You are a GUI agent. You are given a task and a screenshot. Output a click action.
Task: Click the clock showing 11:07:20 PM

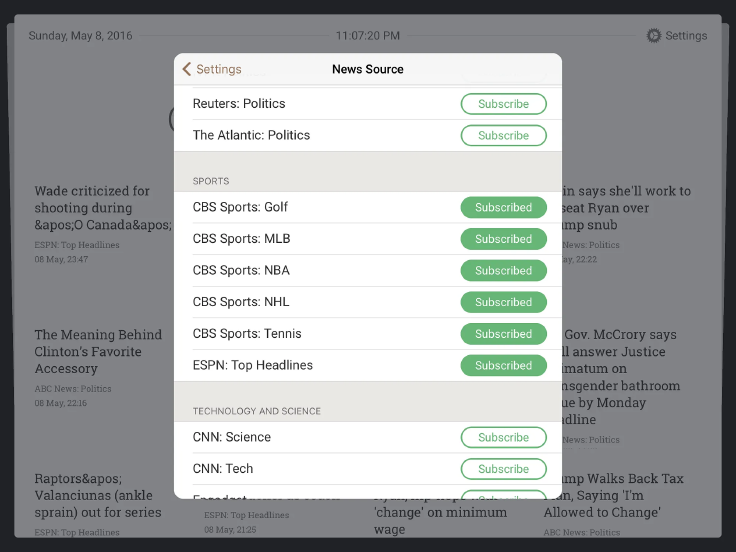pyautogui.click(x=368, y=36)
